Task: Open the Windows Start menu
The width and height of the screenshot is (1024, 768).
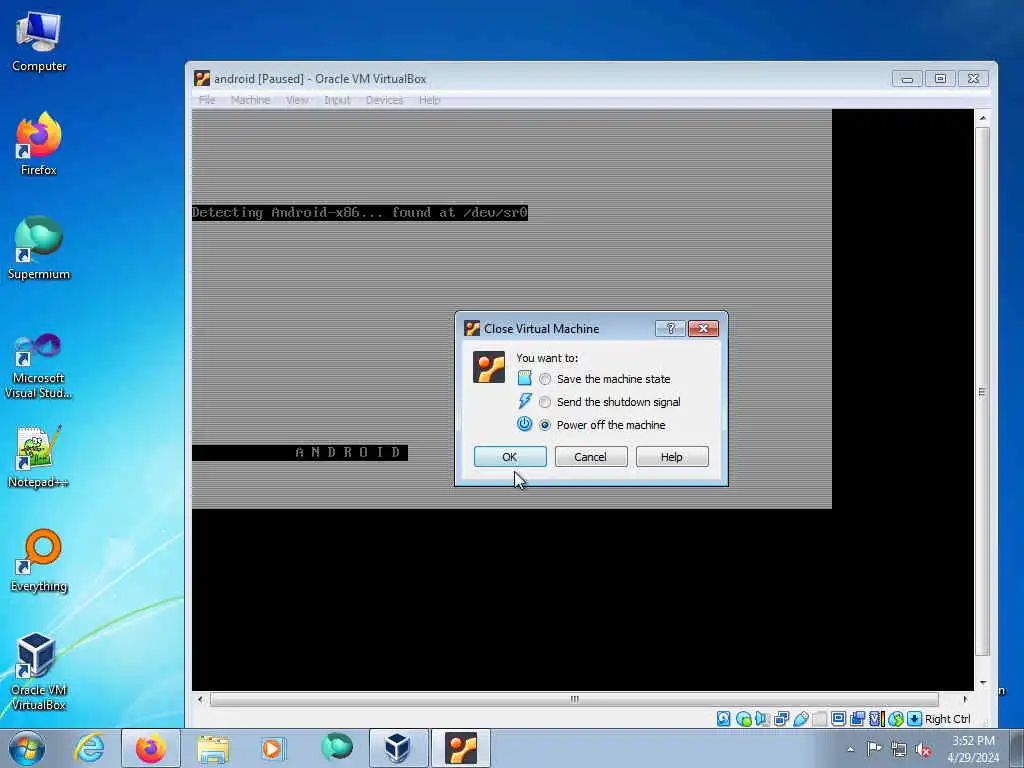Action: click(x=27, y=748)
